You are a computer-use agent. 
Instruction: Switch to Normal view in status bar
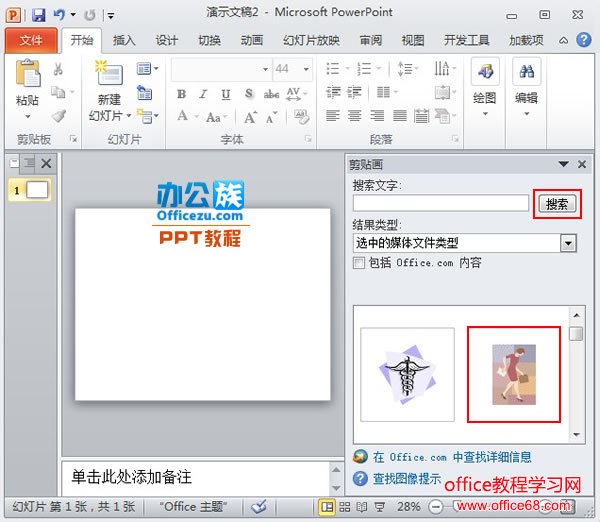[x=327, y=507]
